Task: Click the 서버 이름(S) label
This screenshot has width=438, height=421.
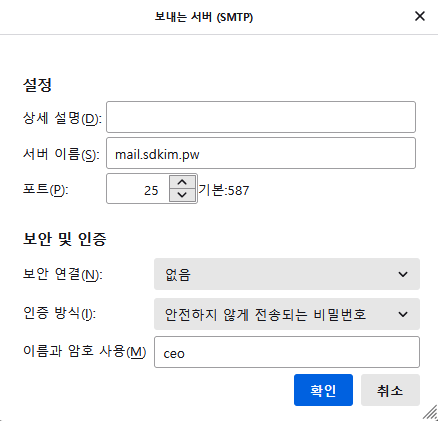Action: tap(61, 154)
